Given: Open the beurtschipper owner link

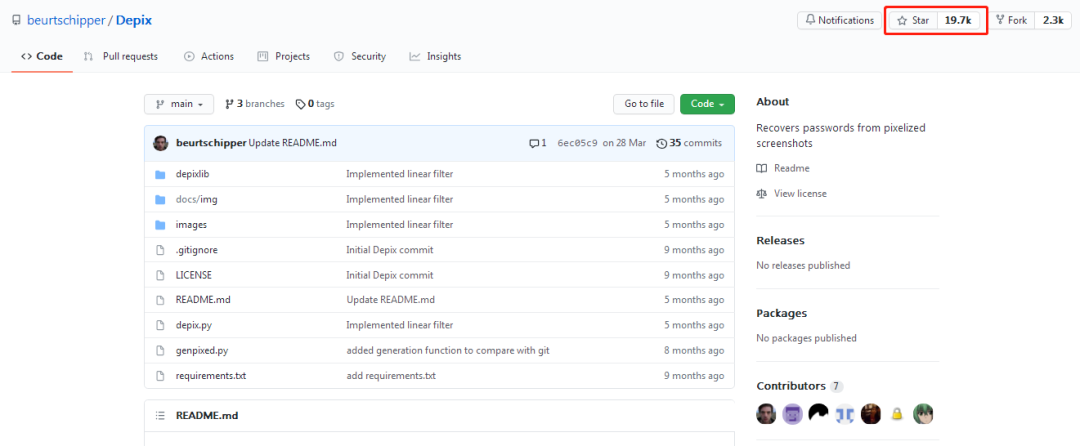Looking at the screenshot, I should pos(65,20).
